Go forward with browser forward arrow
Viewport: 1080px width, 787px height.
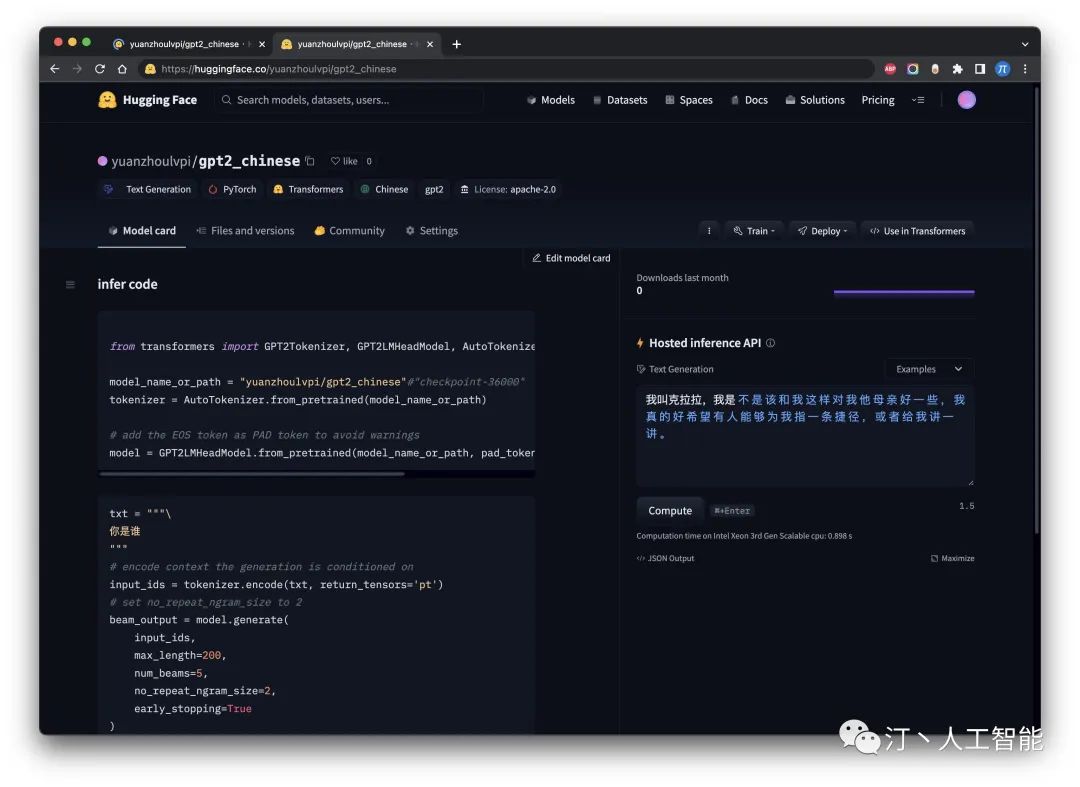point(77,69)
